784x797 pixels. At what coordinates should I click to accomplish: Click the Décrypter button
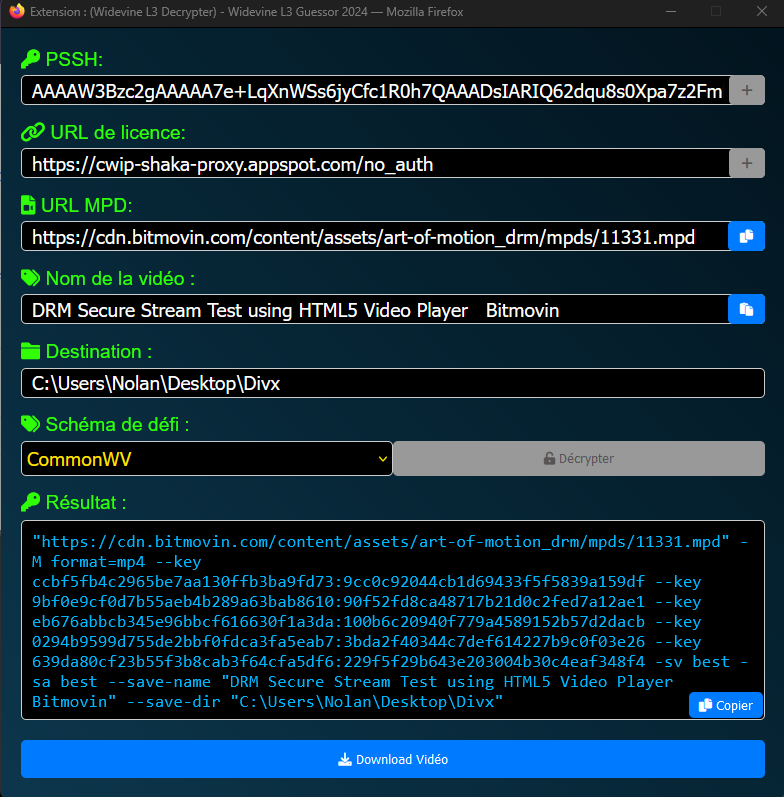pyautogui.click(x=579, y=458)
